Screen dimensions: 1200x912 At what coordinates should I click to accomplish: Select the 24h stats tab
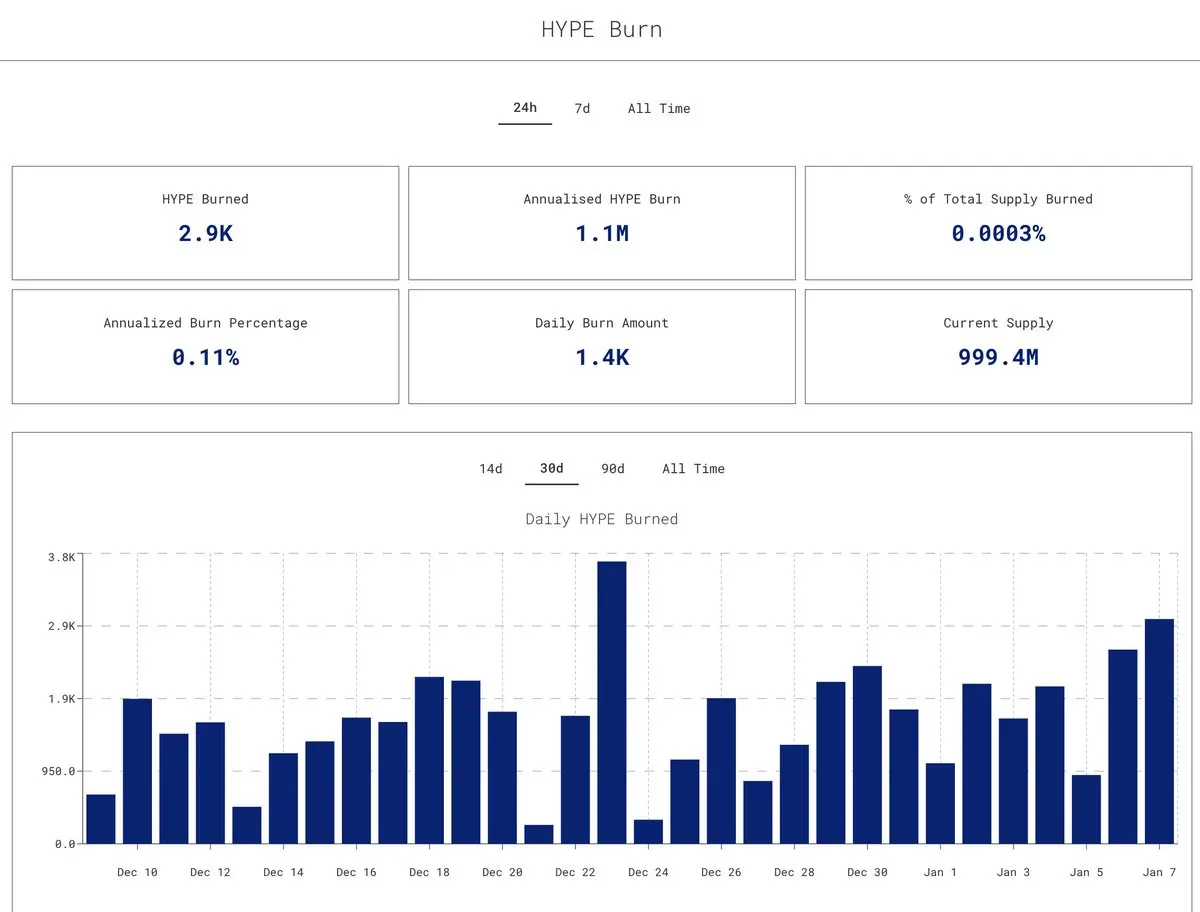click(525, 108)
